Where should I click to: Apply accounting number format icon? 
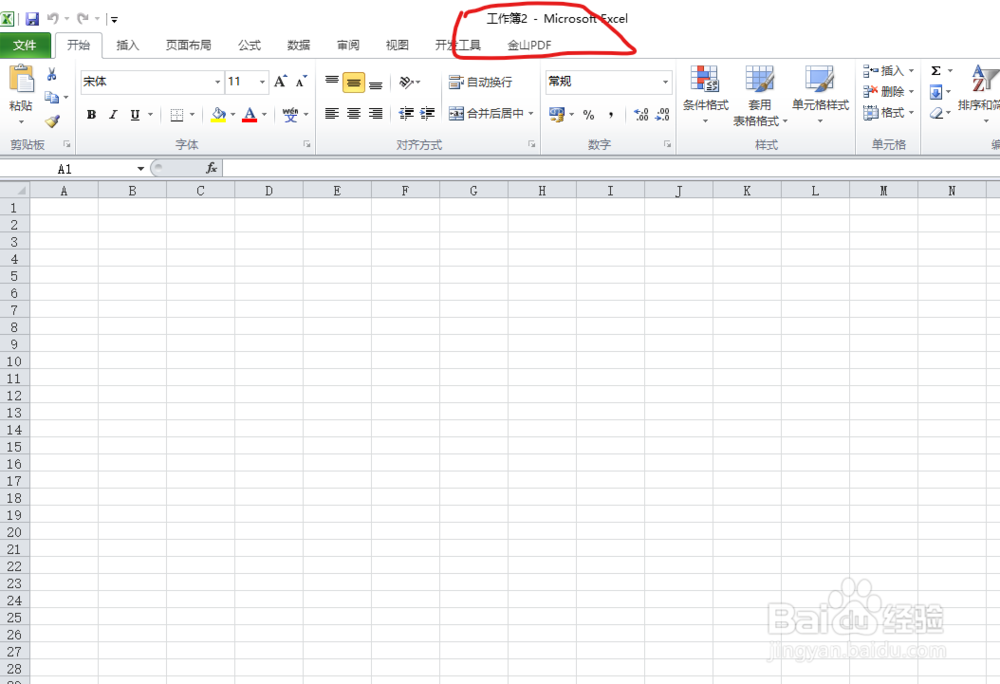coord(557,115)
